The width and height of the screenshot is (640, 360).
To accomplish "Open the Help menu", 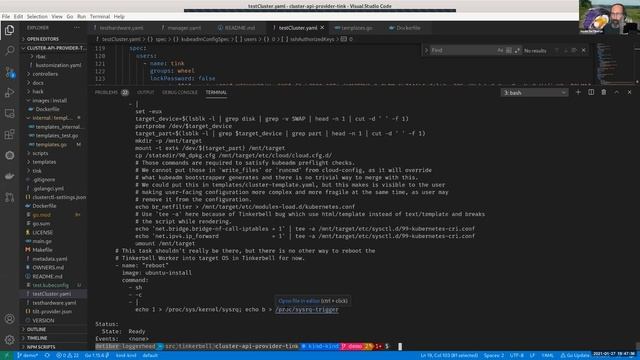I will [119, 17].
